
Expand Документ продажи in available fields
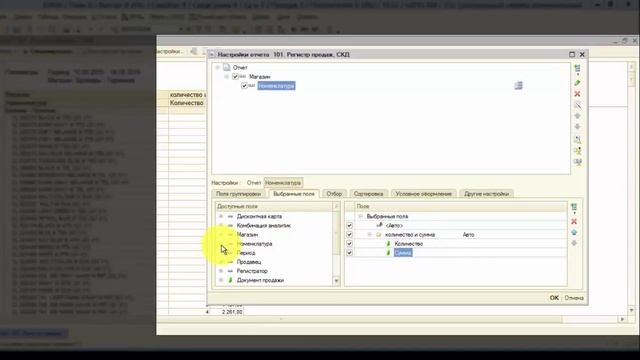pyautogui.click(x=221, y=280)
